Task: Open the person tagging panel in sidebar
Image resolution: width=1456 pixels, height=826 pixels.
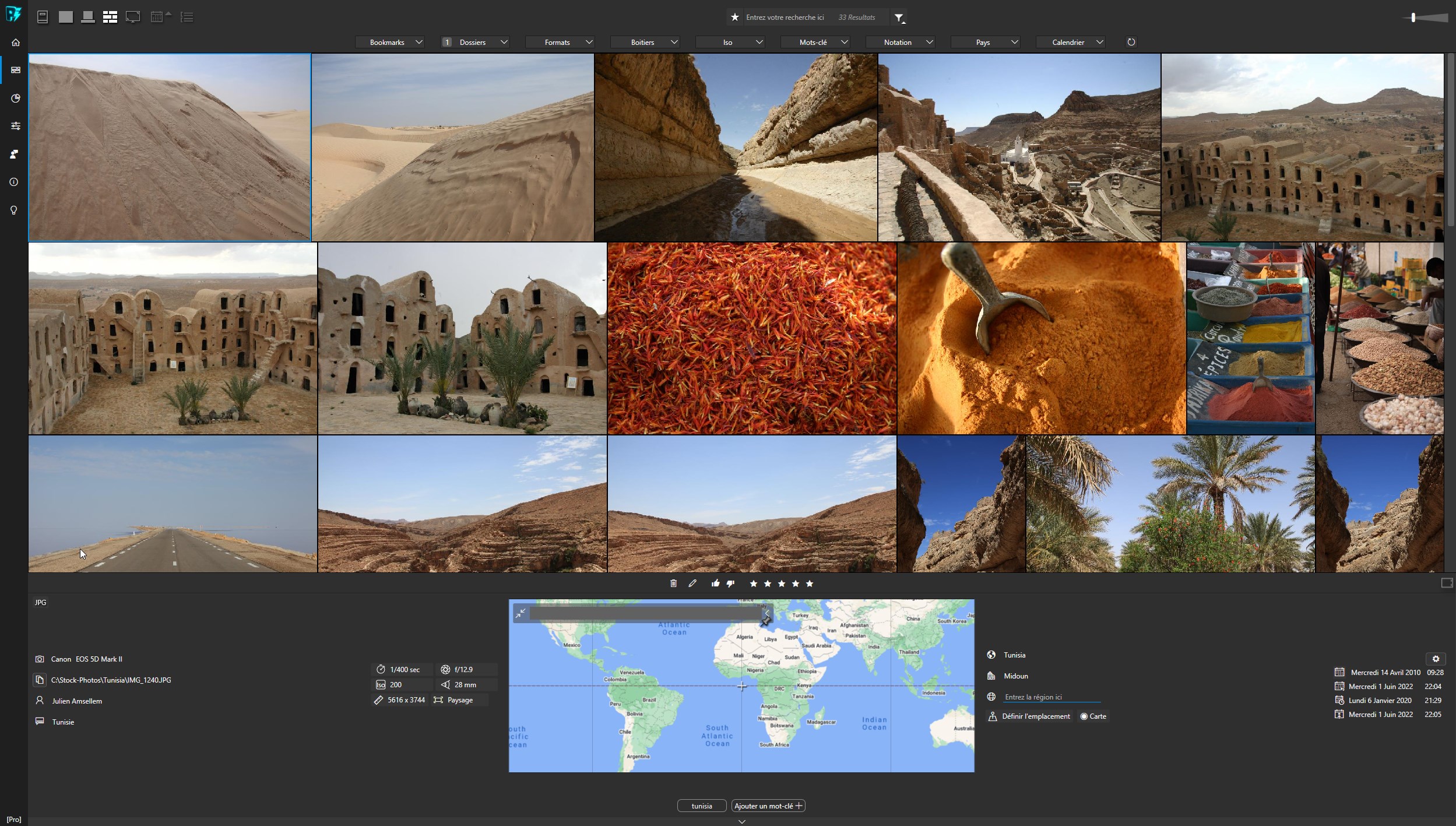Action: pyautogui.click(x=15, y=154)
